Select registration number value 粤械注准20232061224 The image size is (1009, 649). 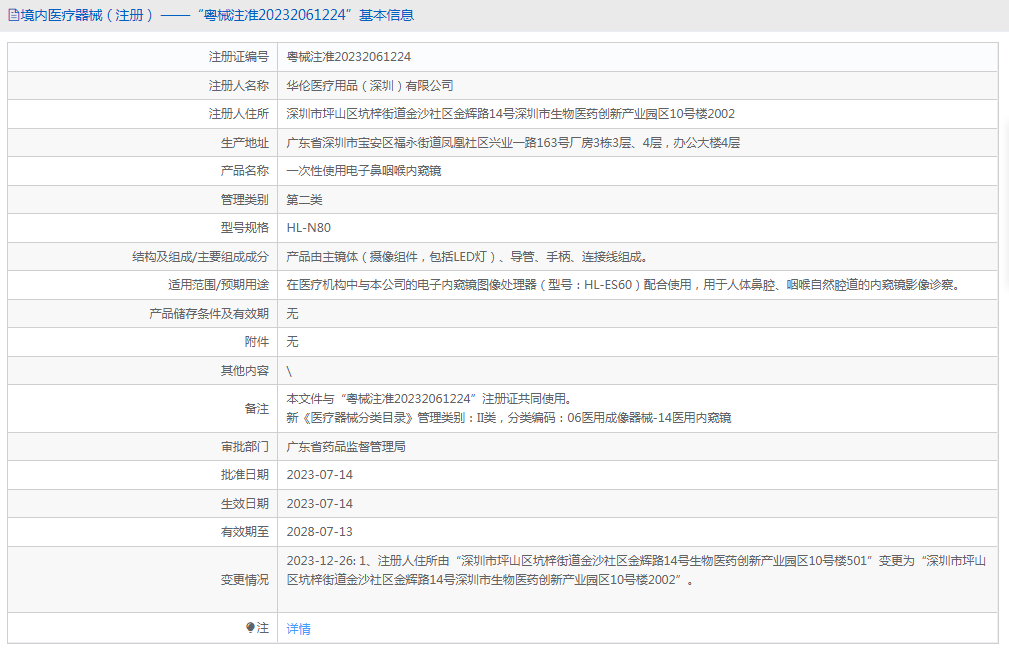pyautogui.click(x=349, y=57)
